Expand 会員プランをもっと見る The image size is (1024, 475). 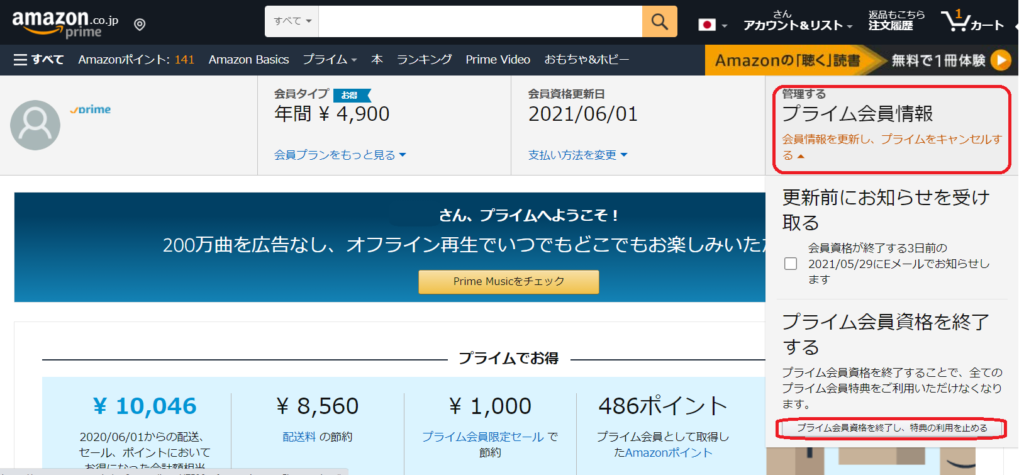pos(340,155)
